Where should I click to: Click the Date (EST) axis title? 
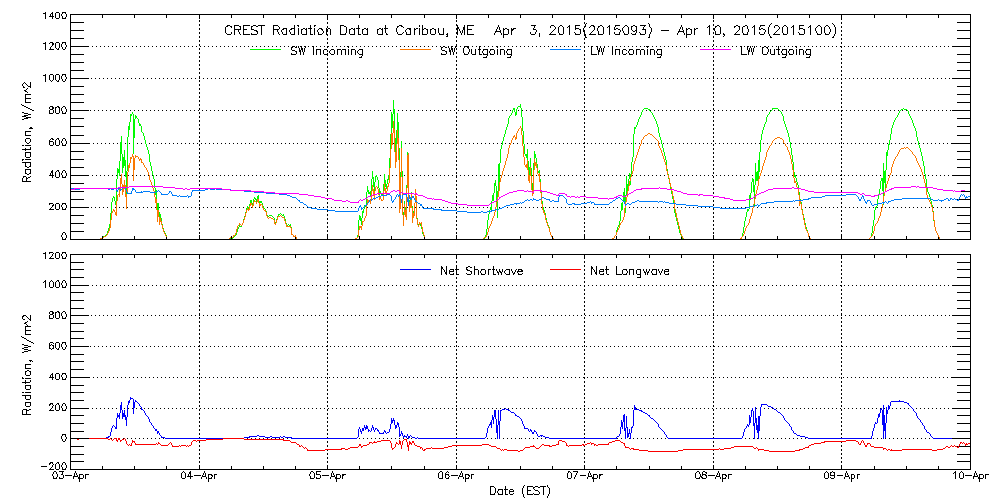pyautogui.click(x=520, y=491)
